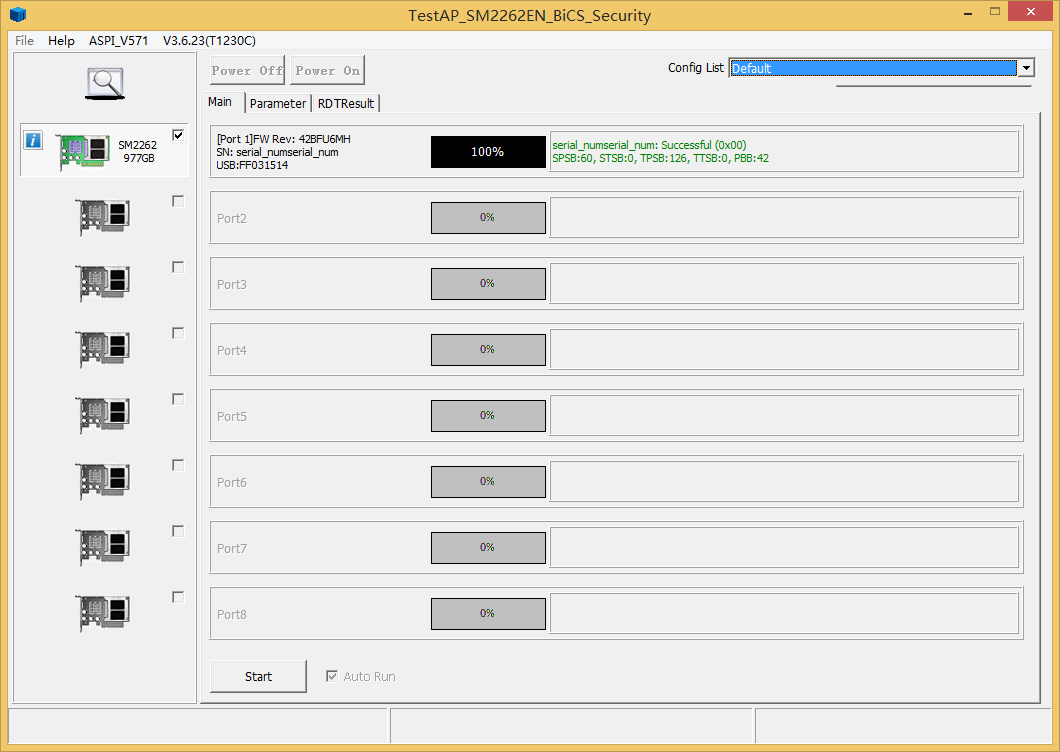Open the Config List dropdown arrow
This screenshot has height=752, width=1060.
point(1025,68)
